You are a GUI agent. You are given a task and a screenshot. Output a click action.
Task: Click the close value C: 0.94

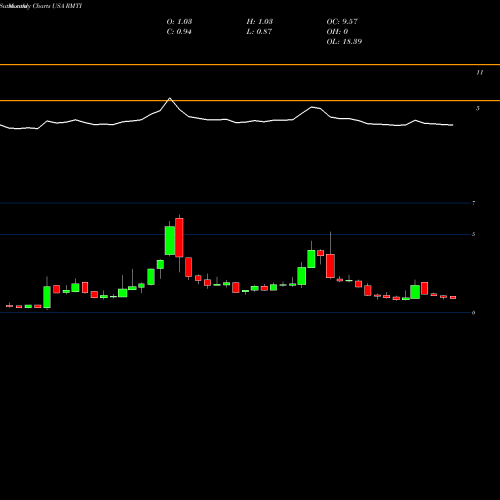click(x=179, y=32)
